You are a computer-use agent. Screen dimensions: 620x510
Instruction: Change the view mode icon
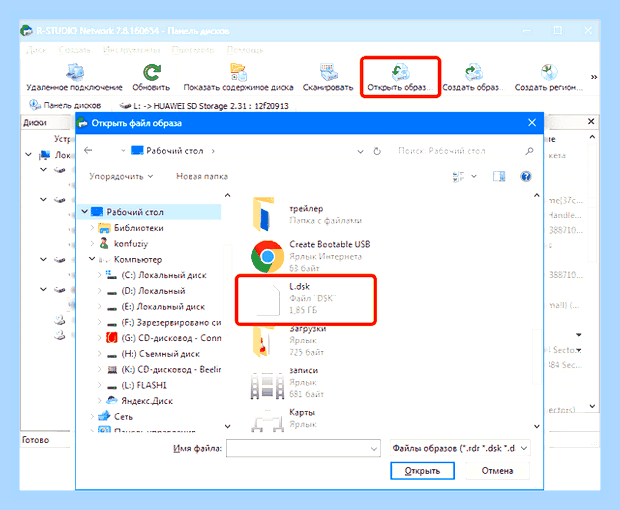click(x=459, y=176)
